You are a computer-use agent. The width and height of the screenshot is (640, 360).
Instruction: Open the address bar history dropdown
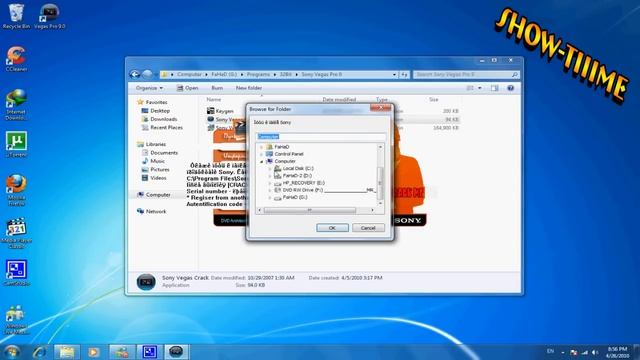394,75
